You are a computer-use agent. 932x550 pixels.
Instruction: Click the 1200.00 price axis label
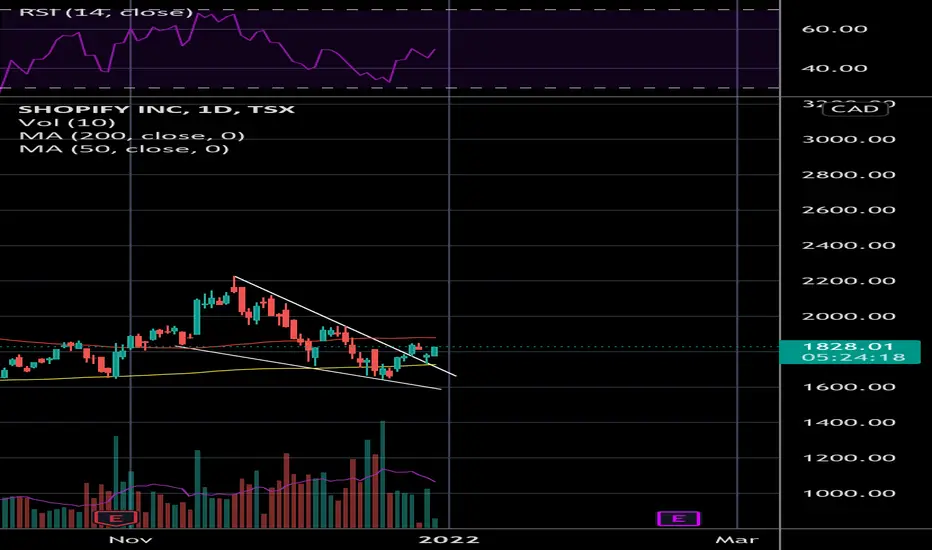point(849,458)
